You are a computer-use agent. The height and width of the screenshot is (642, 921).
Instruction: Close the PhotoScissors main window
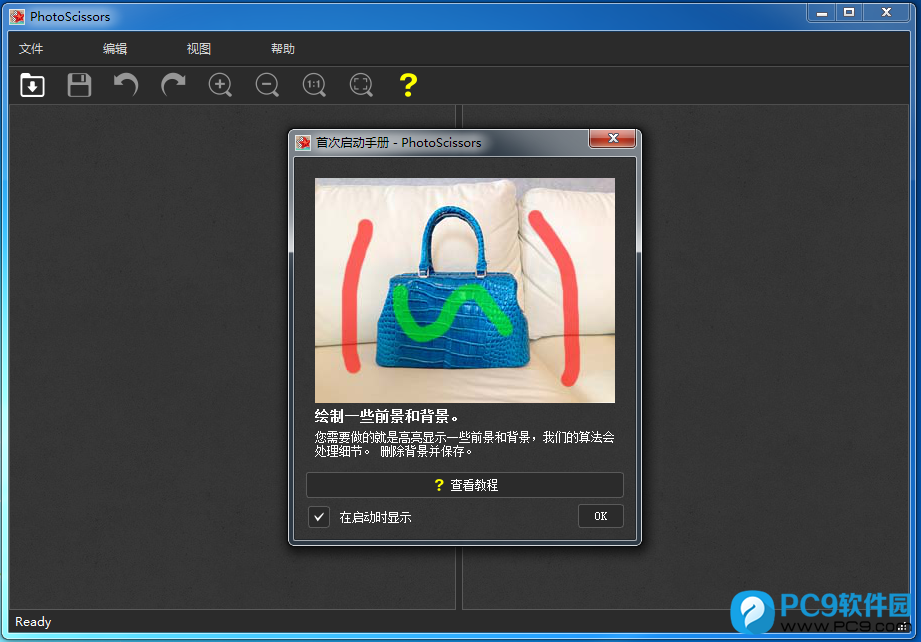(886, 13)
